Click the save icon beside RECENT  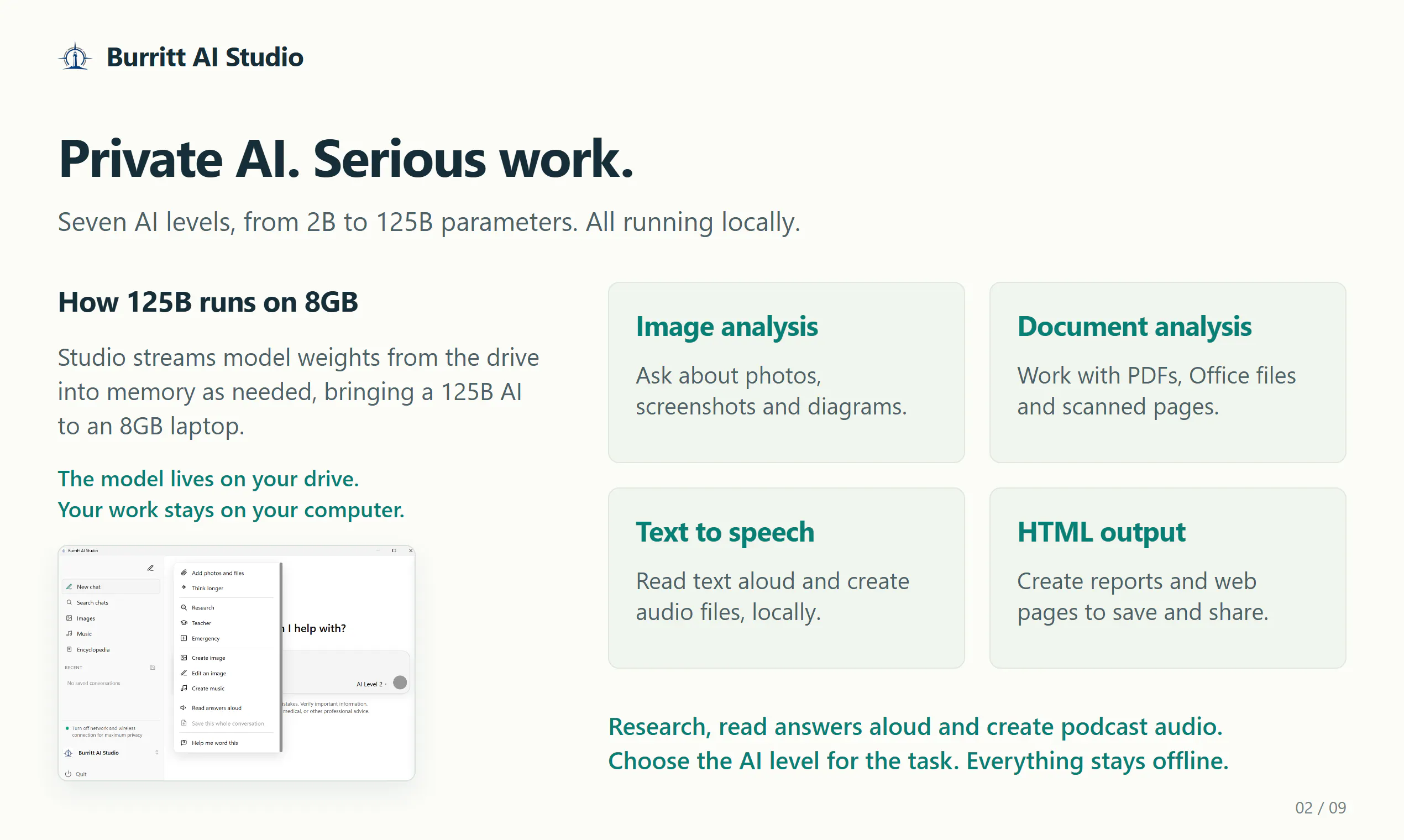pos(153,668)
